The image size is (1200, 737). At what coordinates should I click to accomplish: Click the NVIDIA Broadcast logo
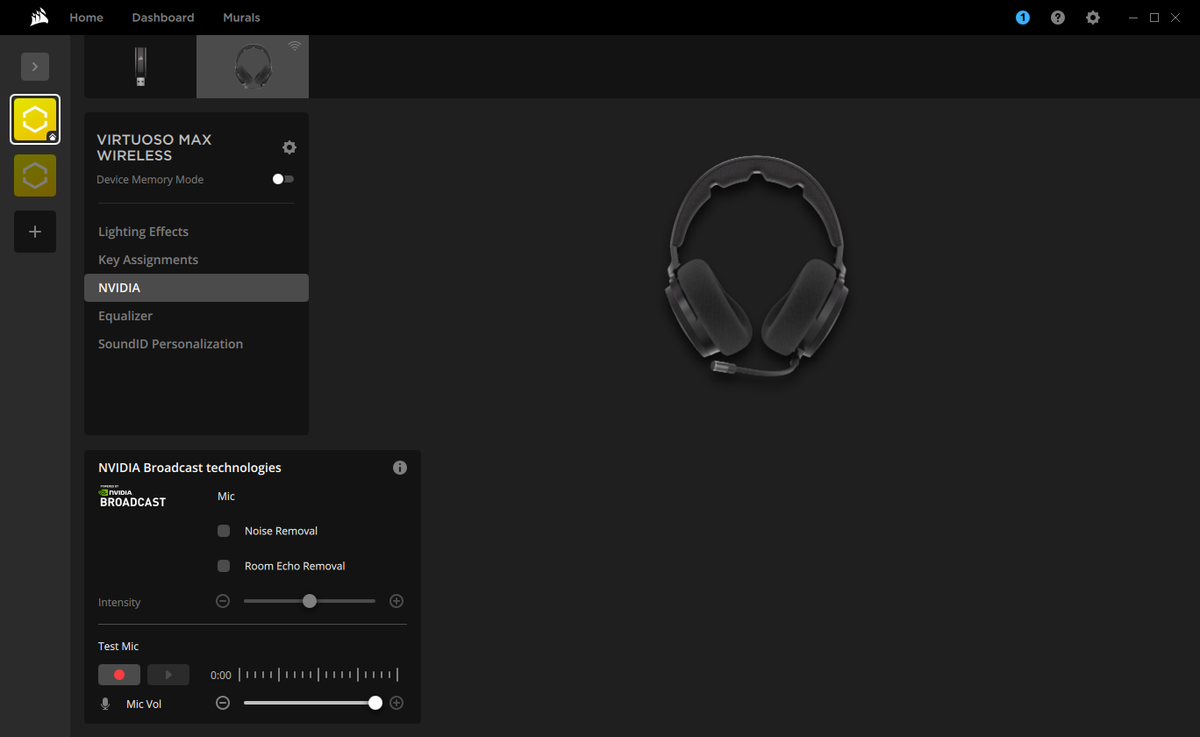[x=133, y=497]
